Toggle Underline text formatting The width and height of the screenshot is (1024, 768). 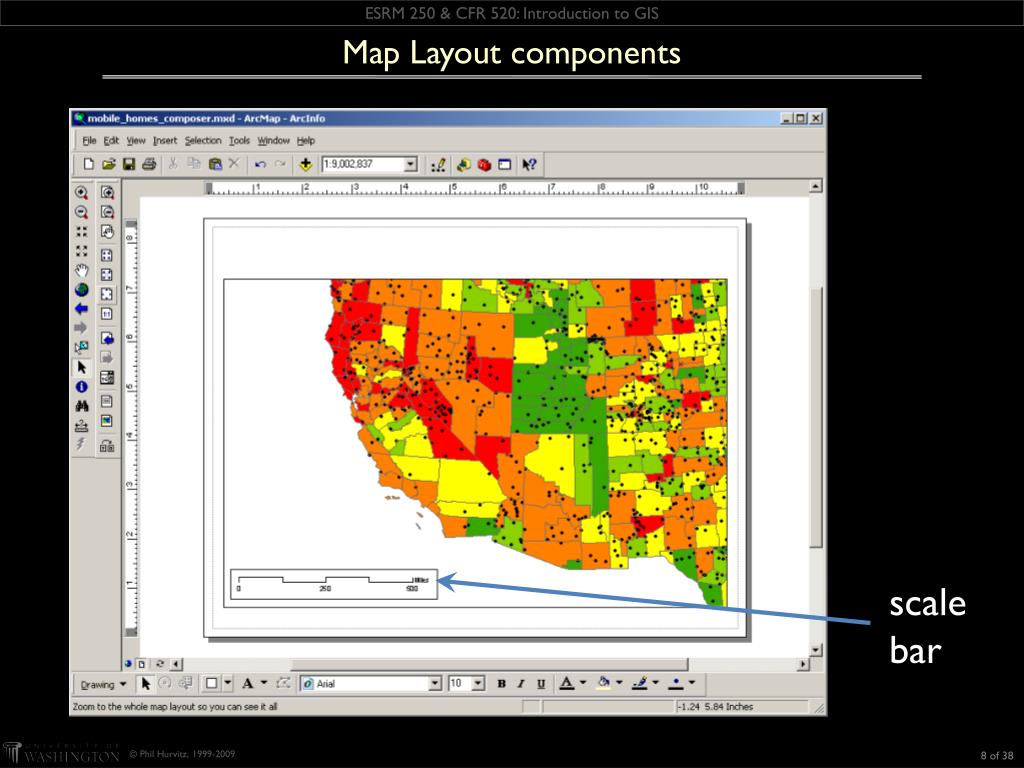541,684
